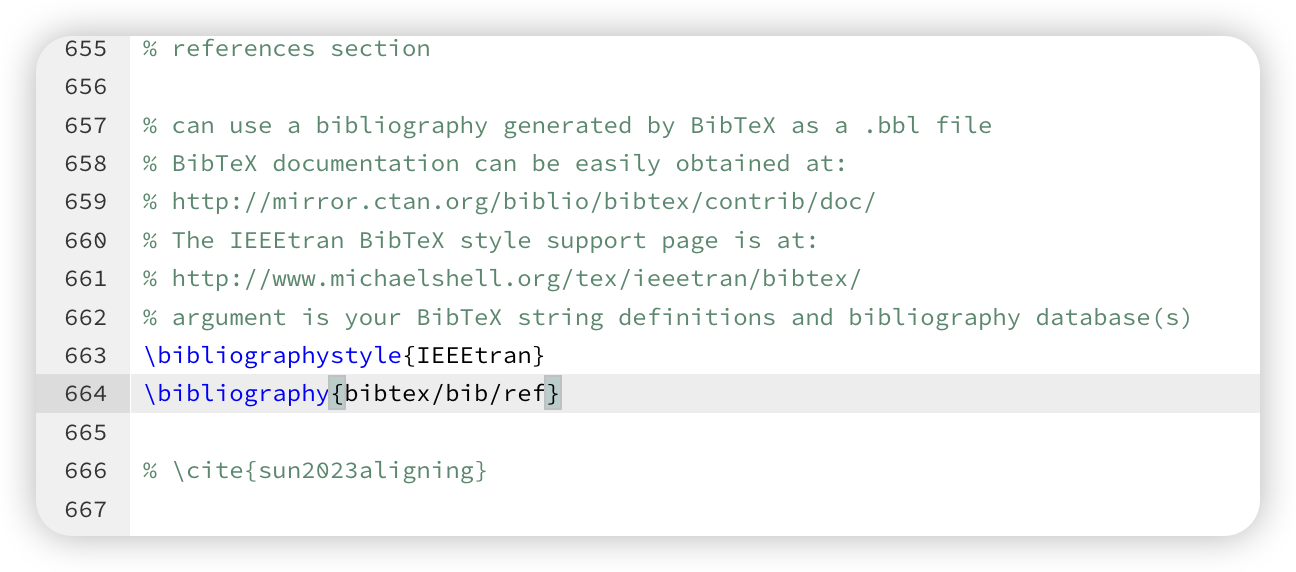
Task: Click line number 655 in gutter
Action: click(86, 49)
